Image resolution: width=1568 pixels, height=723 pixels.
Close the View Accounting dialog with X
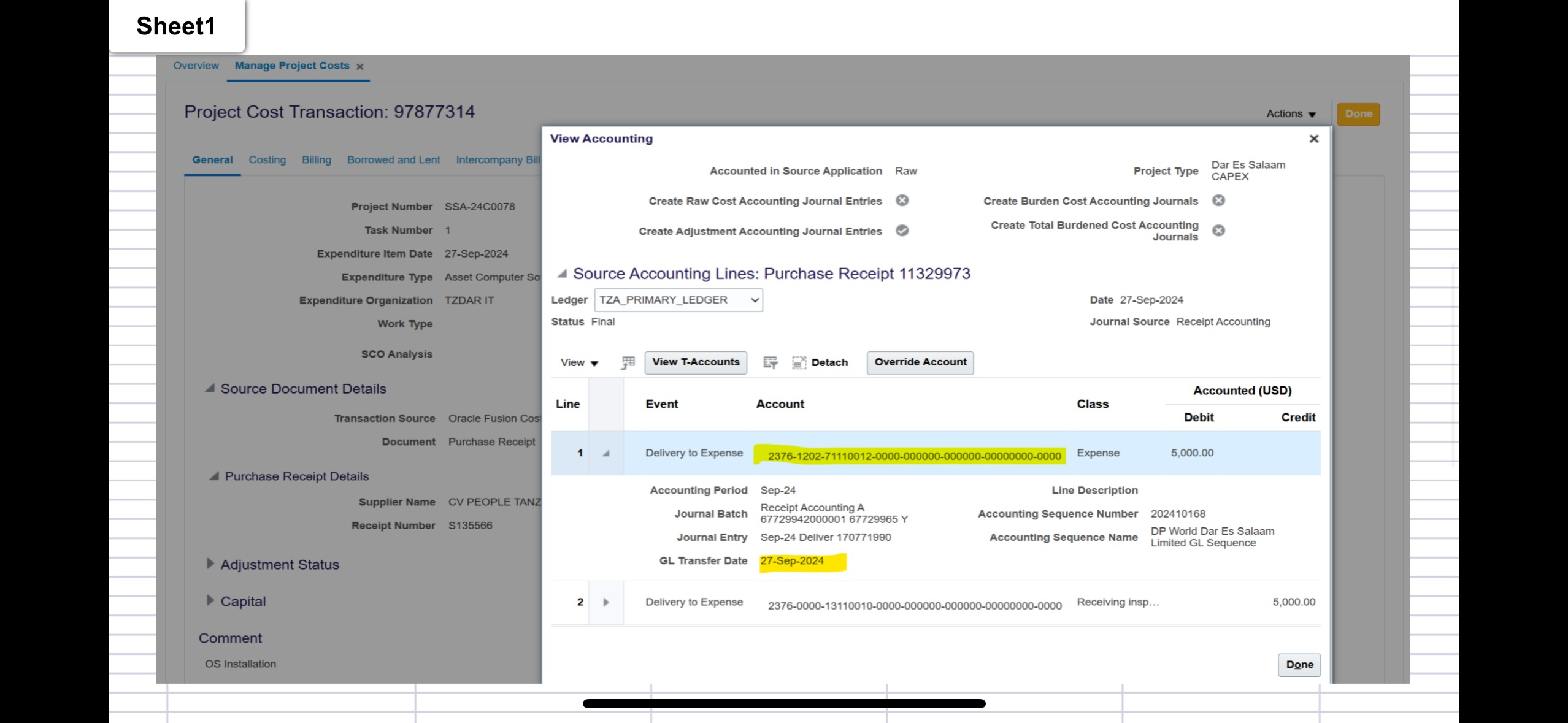point(1313,139)
